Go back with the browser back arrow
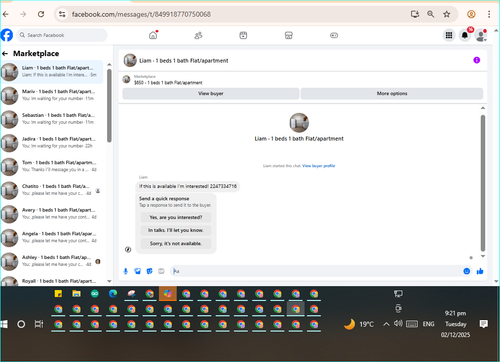The height and width of the screenshot is (362, 500). pyautogui.click(x=6, y=14)
